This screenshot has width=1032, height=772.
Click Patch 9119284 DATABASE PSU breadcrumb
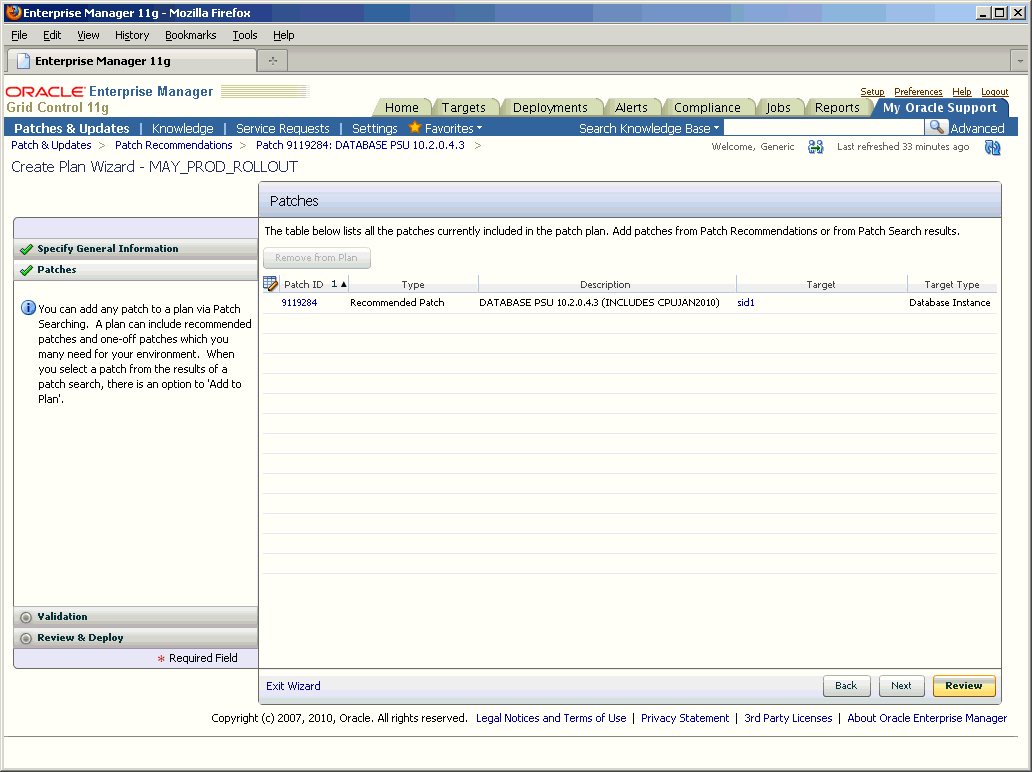coord(360,145)
